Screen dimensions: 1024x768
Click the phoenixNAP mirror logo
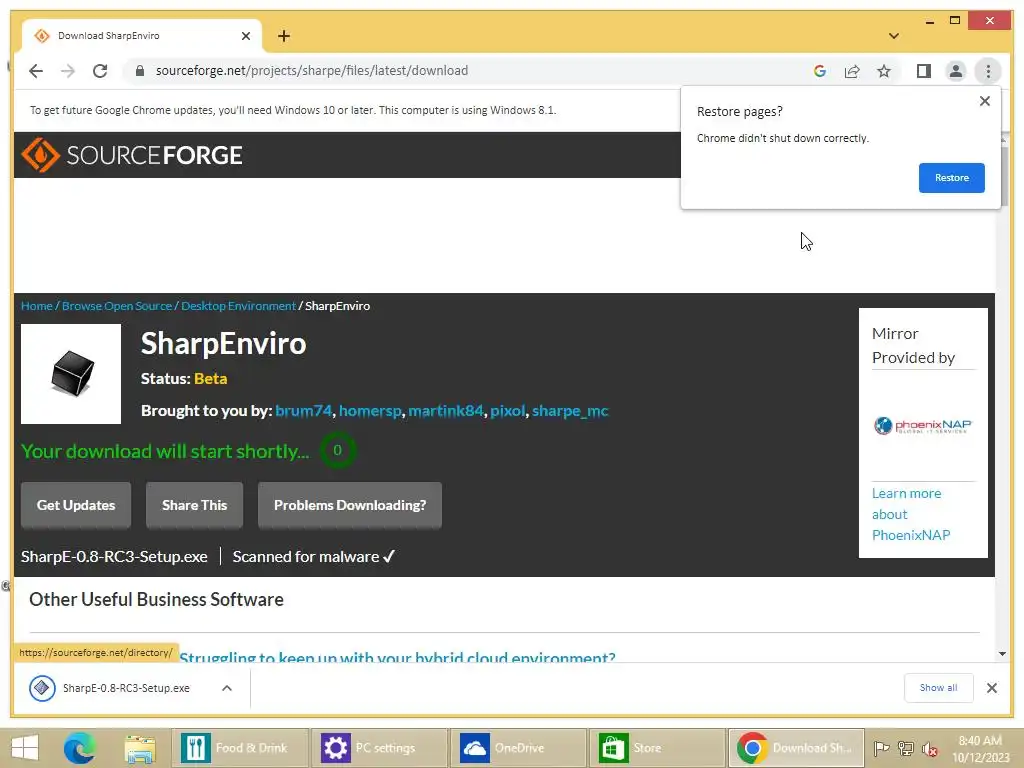pyautogui.click(x=923, y=426)
